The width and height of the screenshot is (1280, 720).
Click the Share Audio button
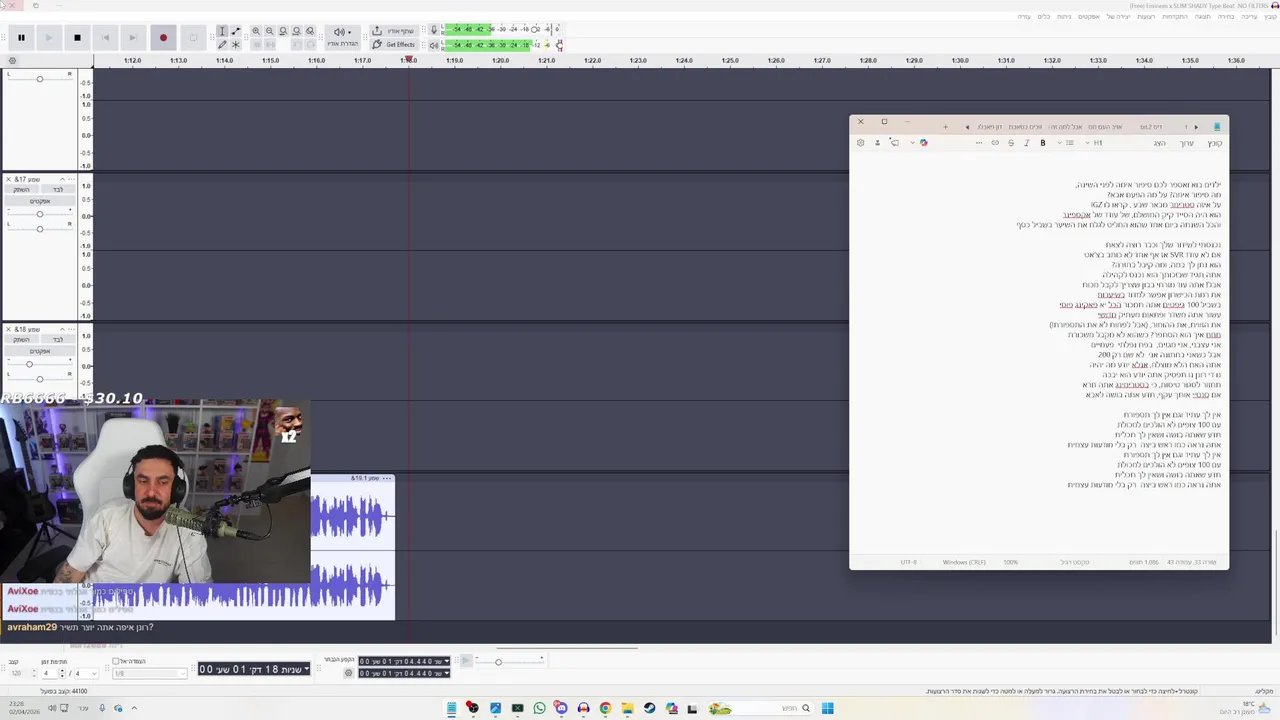tap(393, 31)
